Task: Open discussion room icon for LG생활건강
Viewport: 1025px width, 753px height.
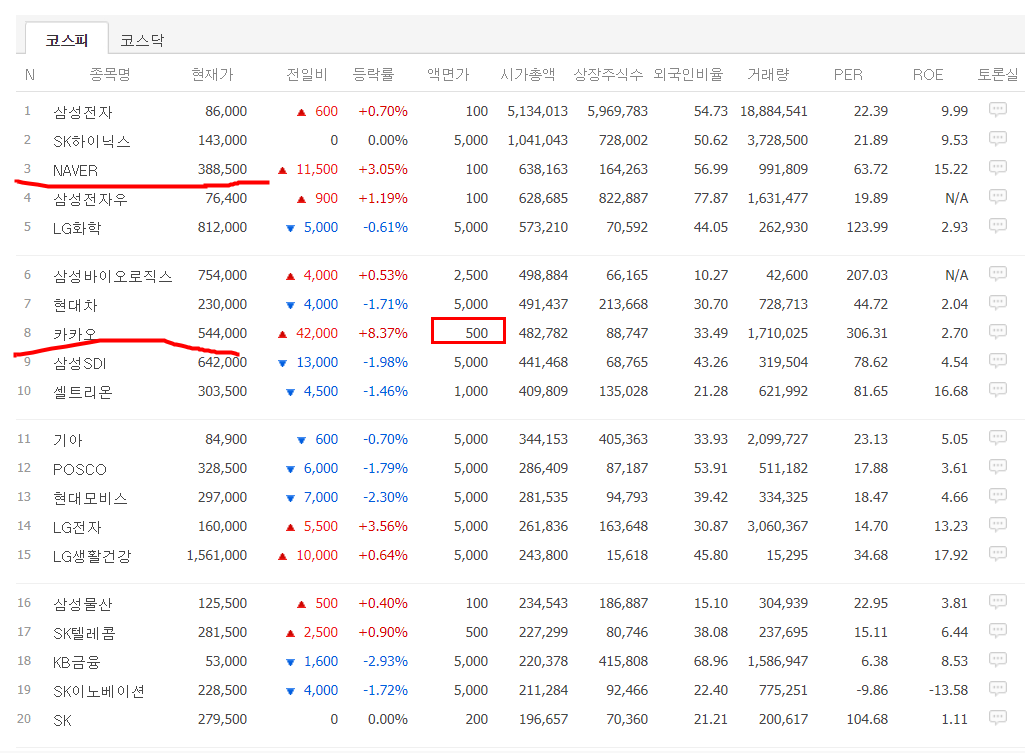Action: 998,554
